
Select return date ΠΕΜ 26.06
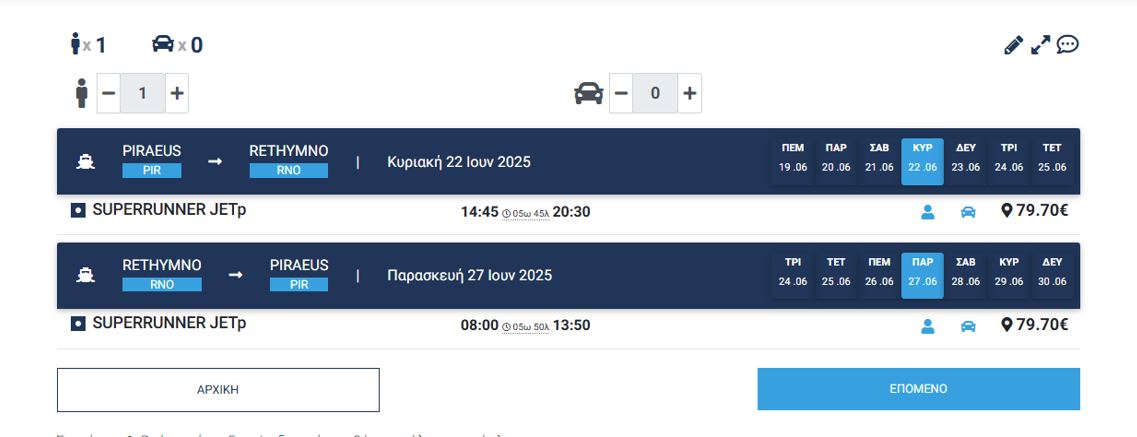[879, 272]
